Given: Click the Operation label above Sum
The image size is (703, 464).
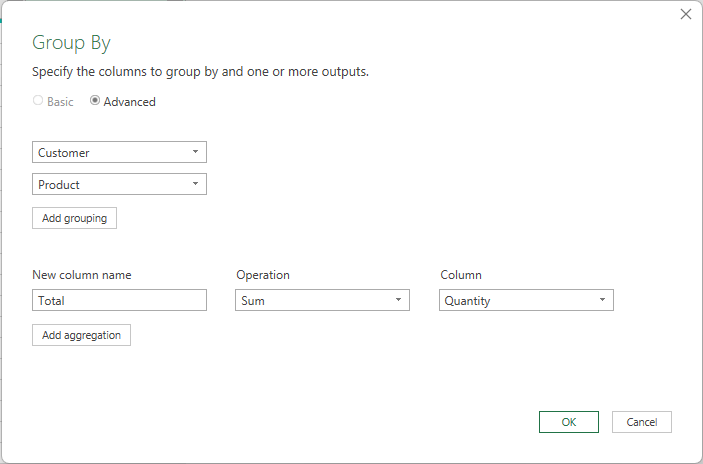Looking at the screenshot, I should [263, 275].
